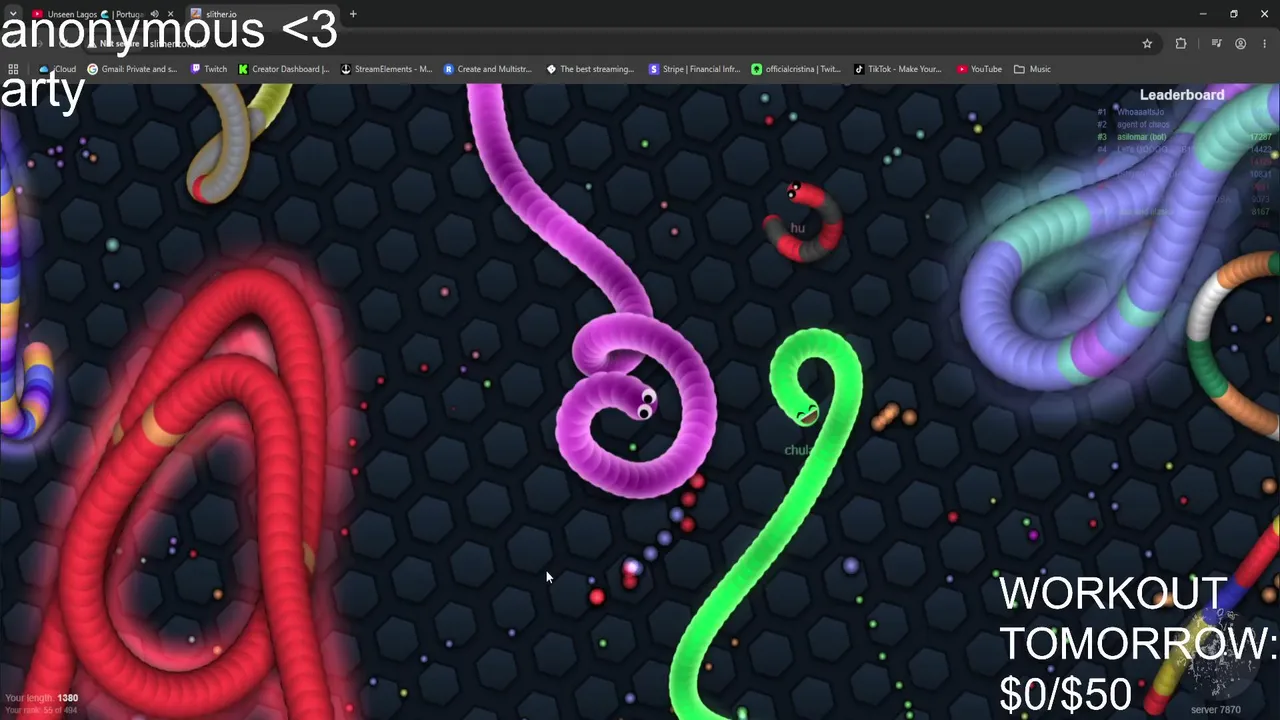The height and width of the screenshot is (720, 1280).
Task: Click the small red and black snake
Action: (x=803, y=222)
